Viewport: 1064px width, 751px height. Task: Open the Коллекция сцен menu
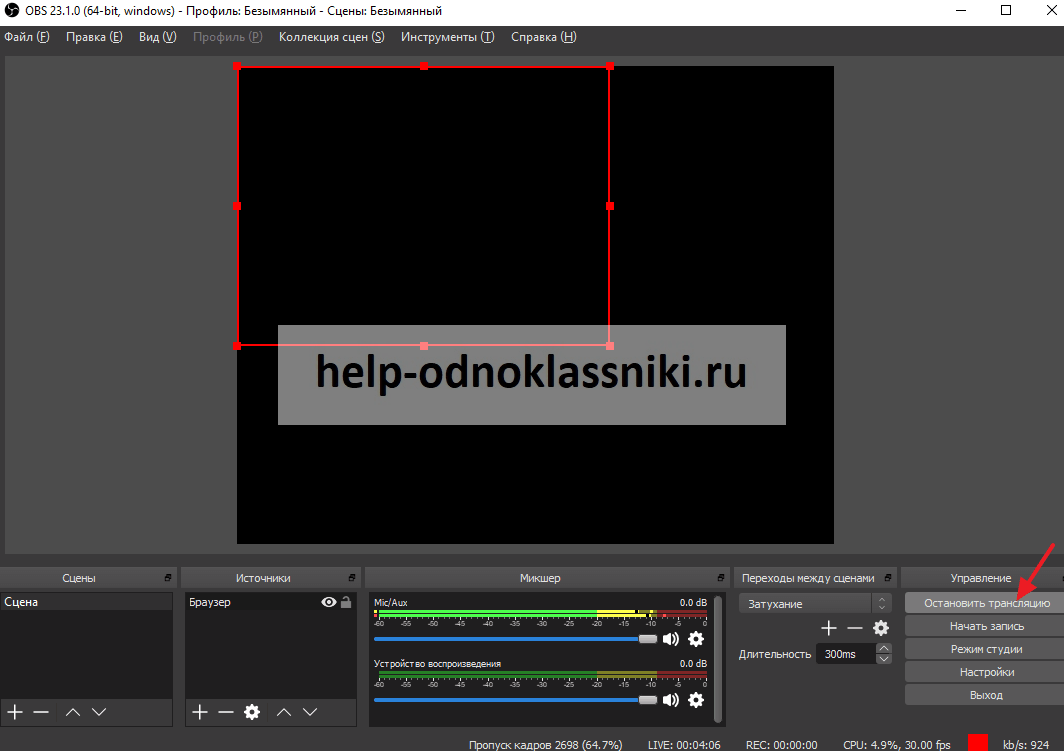click(331, 37)
